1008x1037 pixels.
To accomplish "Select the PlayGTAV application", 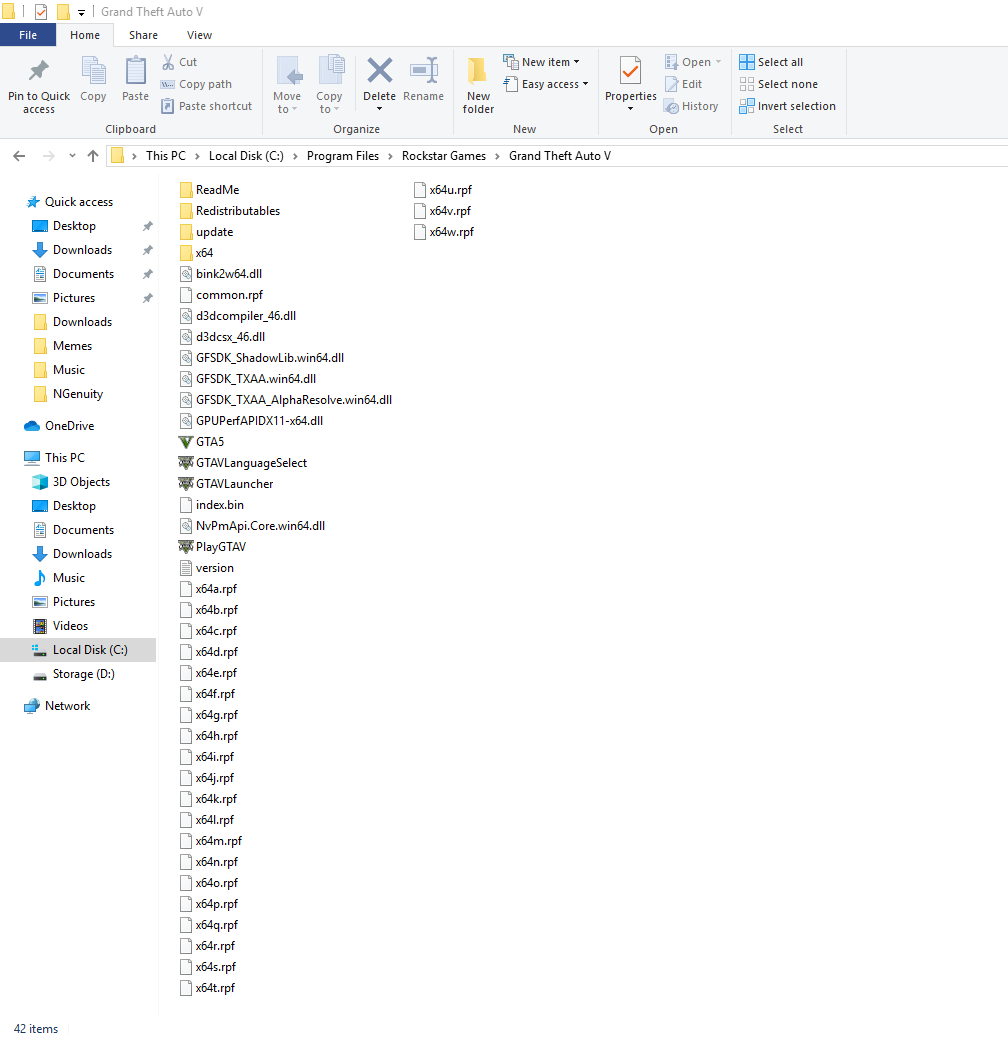I will (x=212, y=547).
